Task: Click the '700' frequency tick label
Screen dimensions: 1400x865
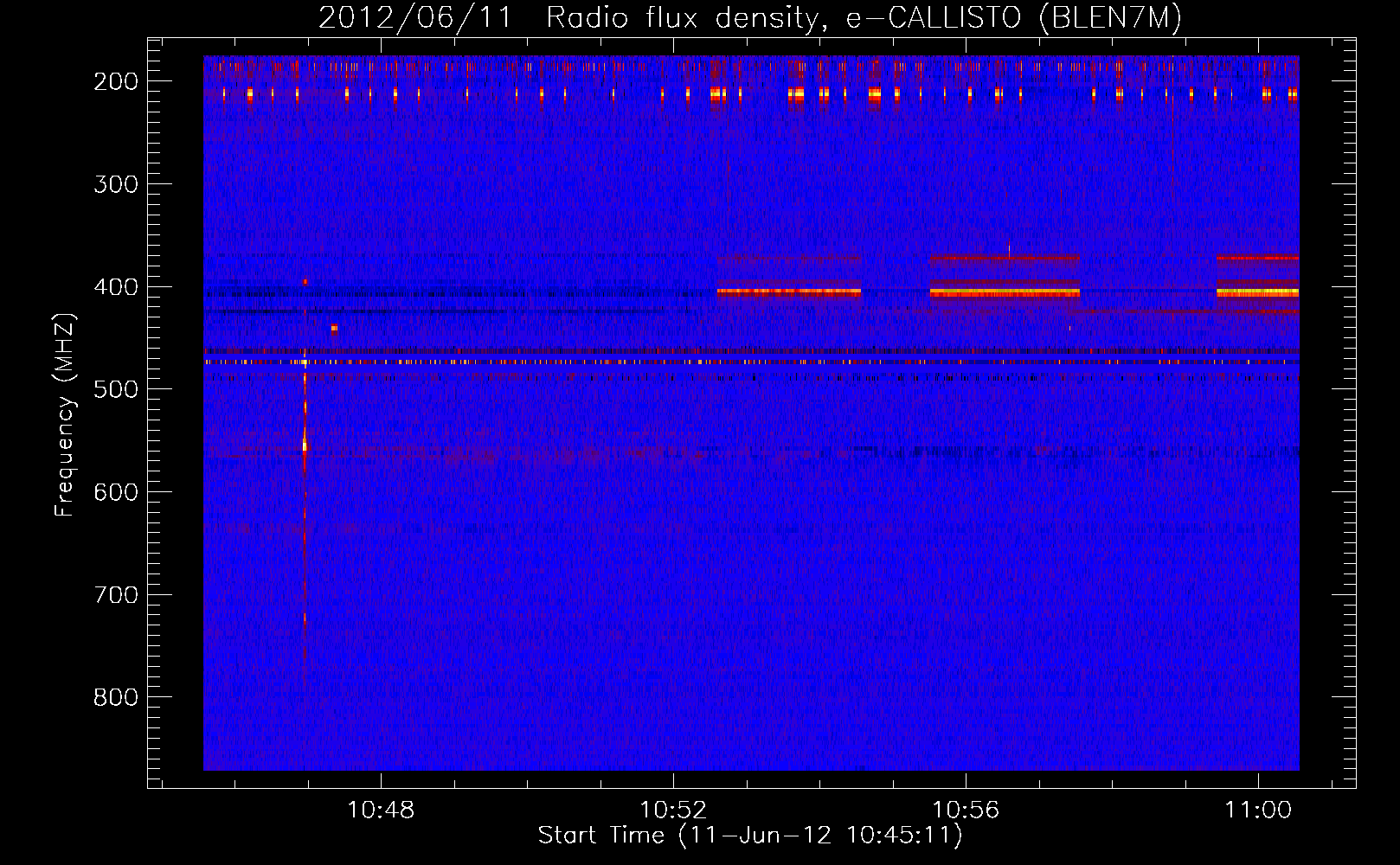Action: point(116,595)
